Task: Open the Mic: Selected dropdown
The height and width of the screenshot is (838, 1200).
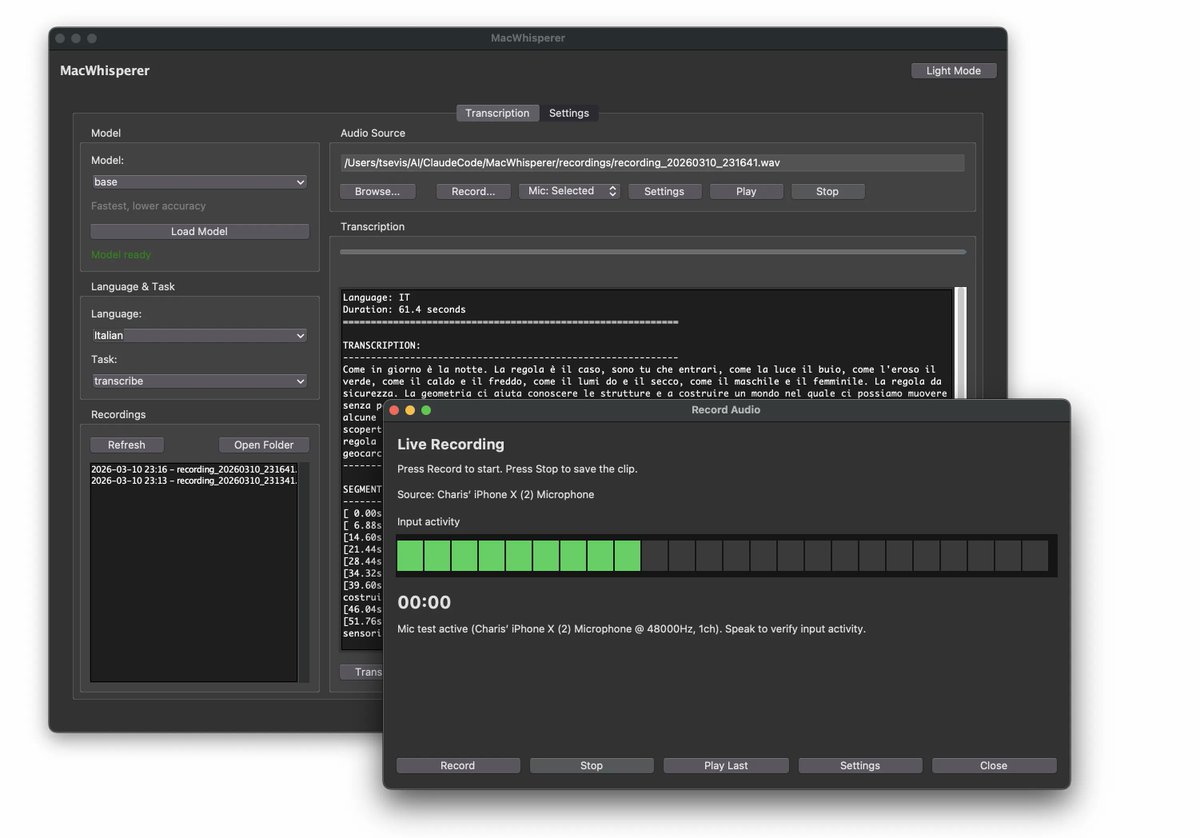Action: tap(569, 191)
